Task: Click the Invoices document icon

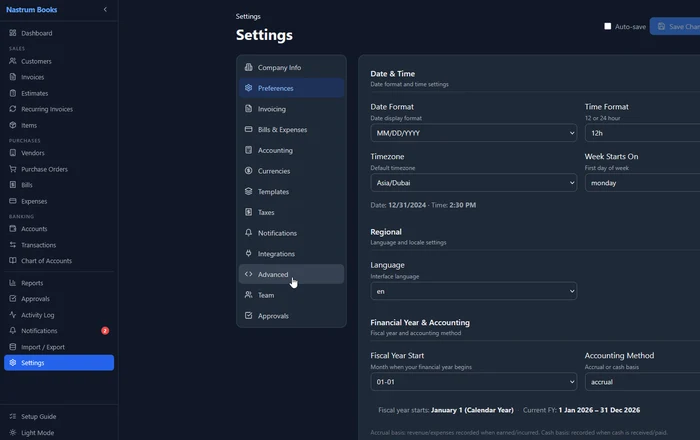Action: pyautogui.click(x=12, y=77)
